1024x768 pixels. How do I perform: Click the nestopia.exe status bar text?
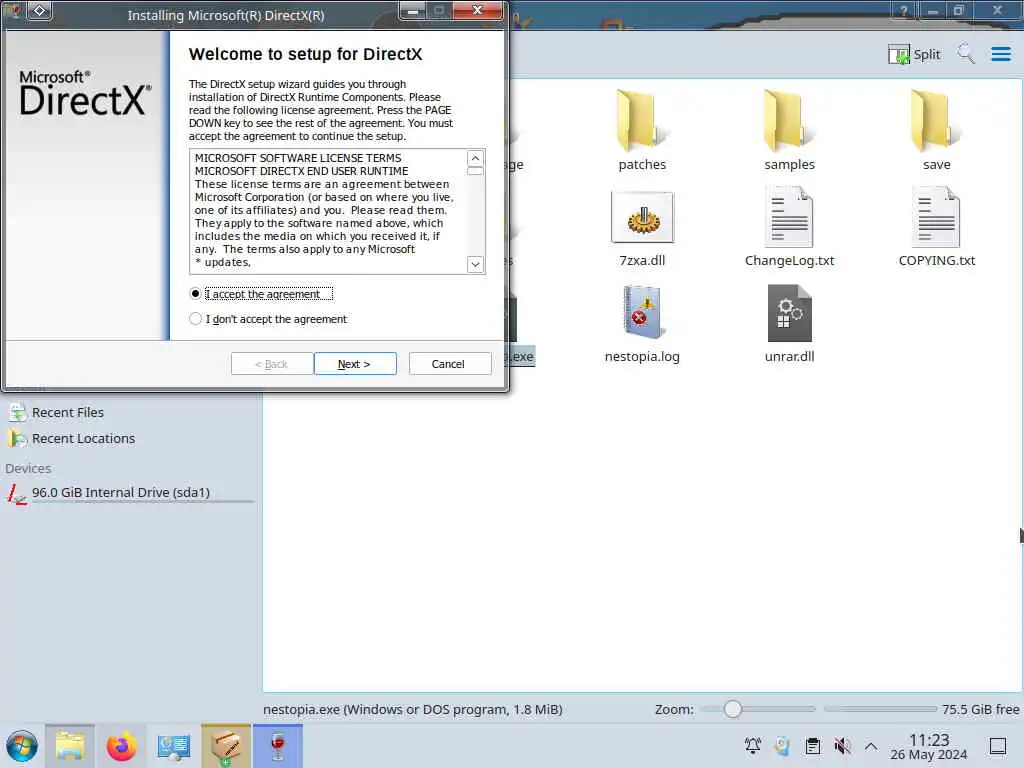point(412,709)
